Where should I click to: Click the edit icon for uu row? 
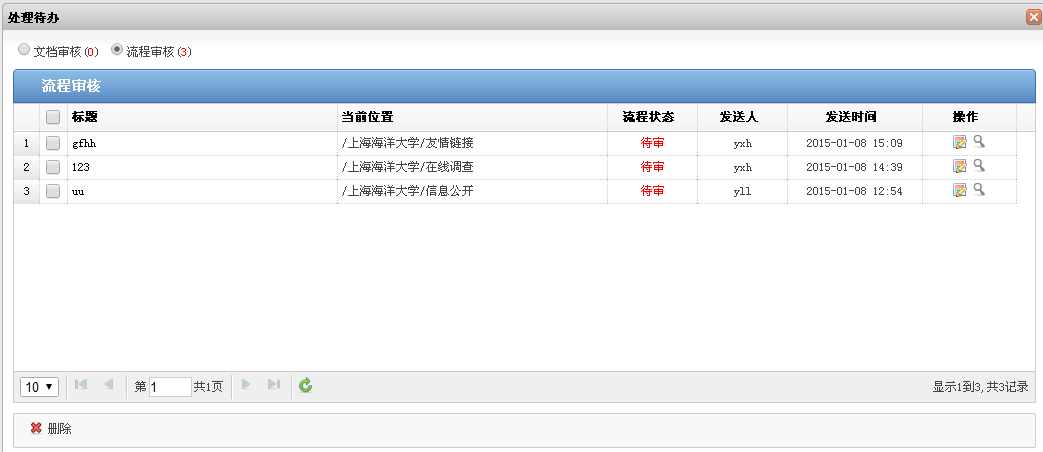960,190
